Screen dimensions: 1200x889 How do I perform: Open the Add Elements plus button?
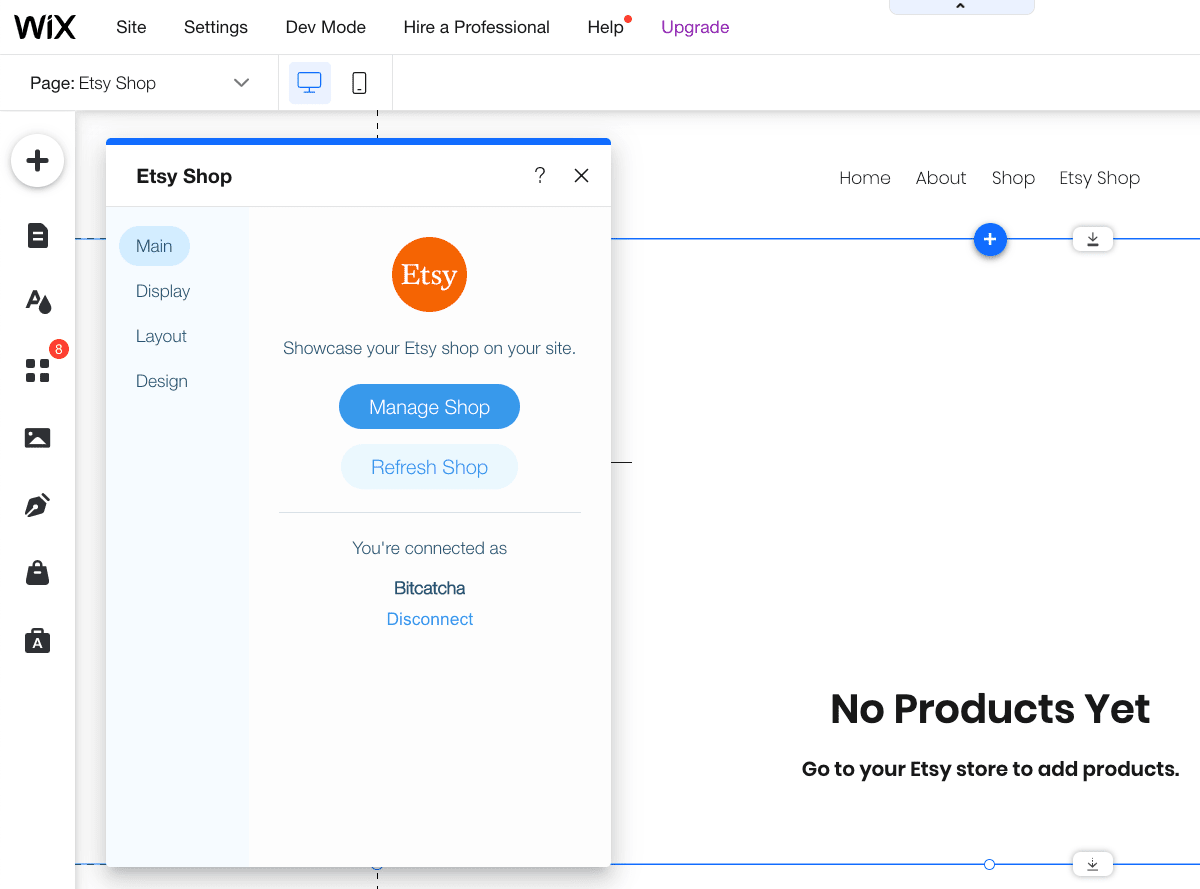click(x=38, y=160)
